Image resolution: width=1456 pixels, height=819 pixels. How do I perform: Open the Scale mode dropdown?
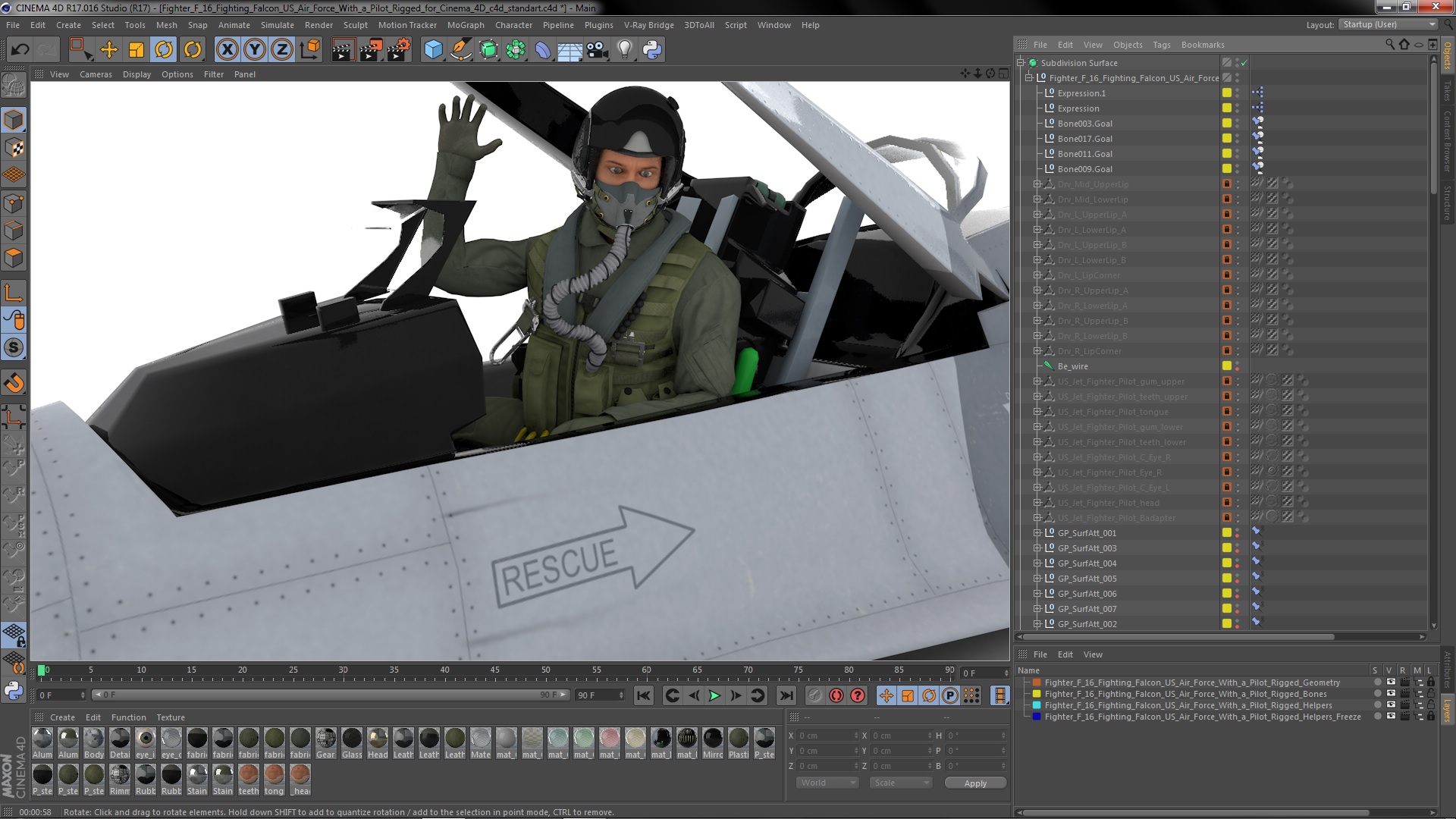point(900,783)
